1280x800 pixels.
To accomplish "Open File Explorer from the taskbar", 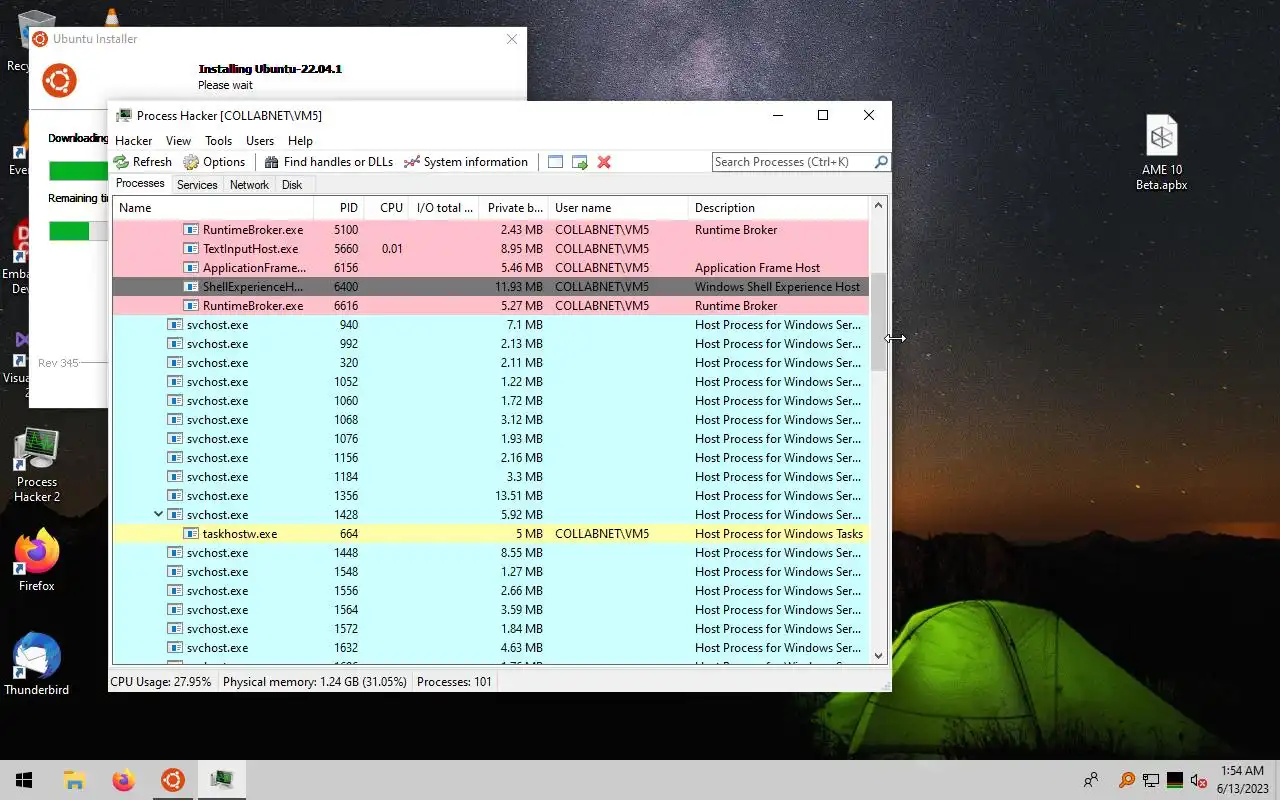I will click(x=74, y=780).
